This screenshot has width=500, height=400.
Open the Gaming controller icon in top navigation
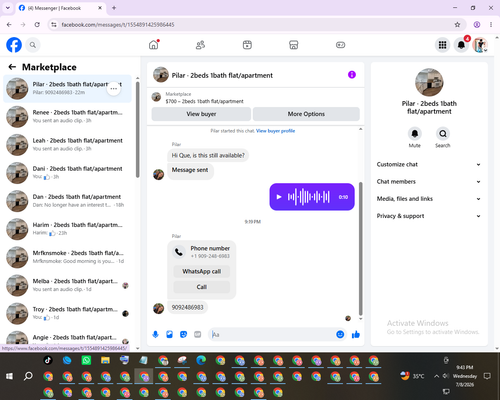tap(340, 45)
